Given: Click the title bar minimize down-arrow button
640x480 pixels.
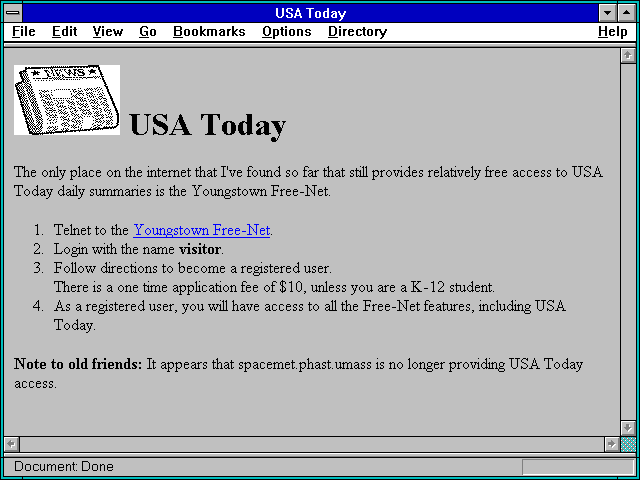Looking at the screenshot, I should click(x=607, y=13).
